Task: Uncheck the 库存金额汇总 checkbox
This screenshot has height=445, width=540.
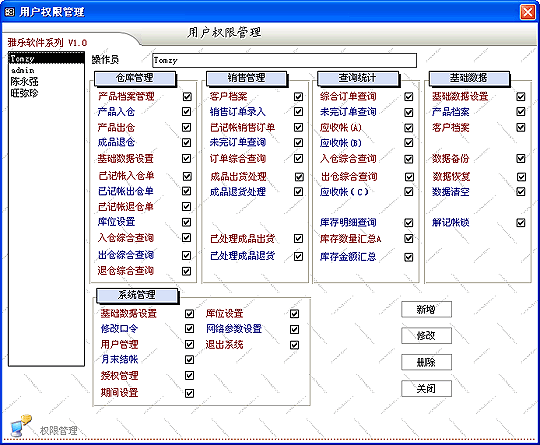Action: pyautogui.click(x=408, y=257)
